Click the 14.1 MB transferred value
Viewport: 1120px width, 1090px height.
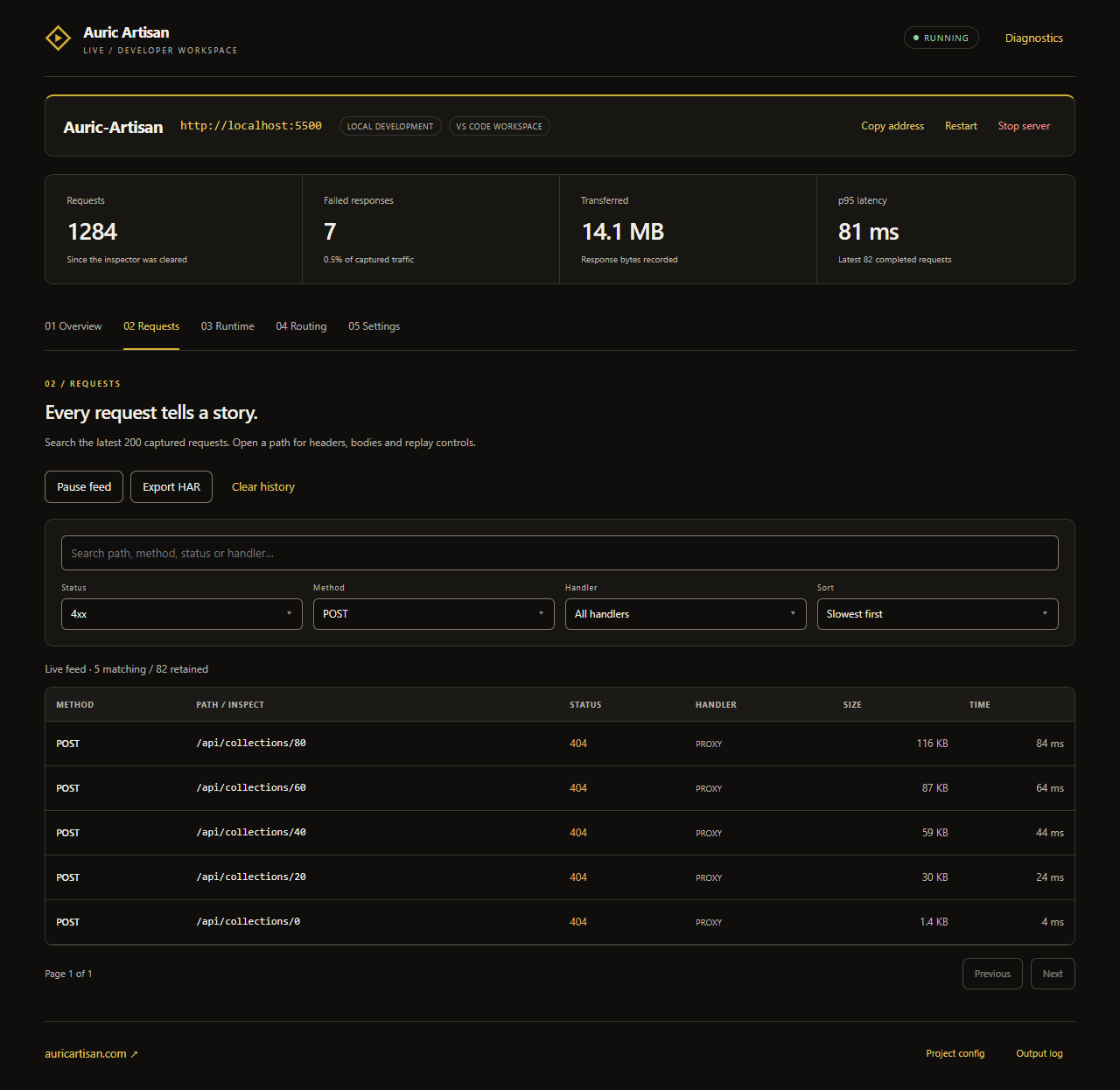pos(623,232)
